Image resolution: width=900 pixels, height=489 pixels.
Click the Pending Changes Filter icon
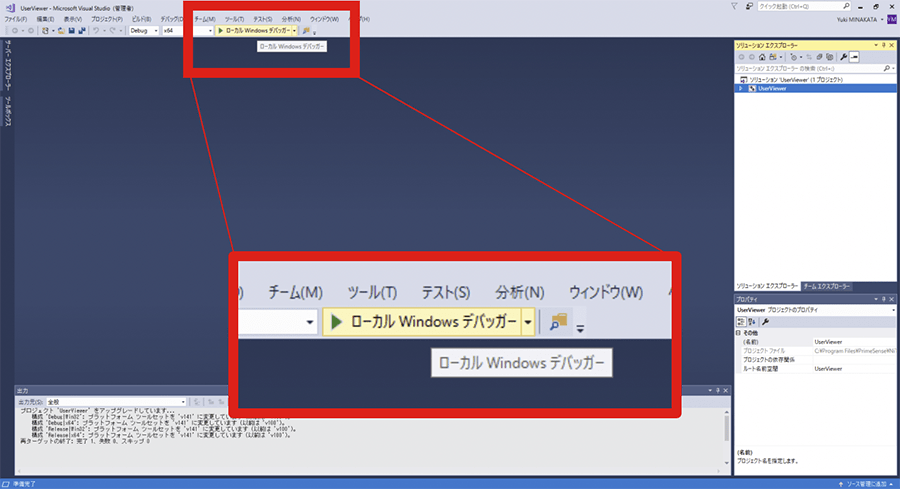click(x=794, y=57)
